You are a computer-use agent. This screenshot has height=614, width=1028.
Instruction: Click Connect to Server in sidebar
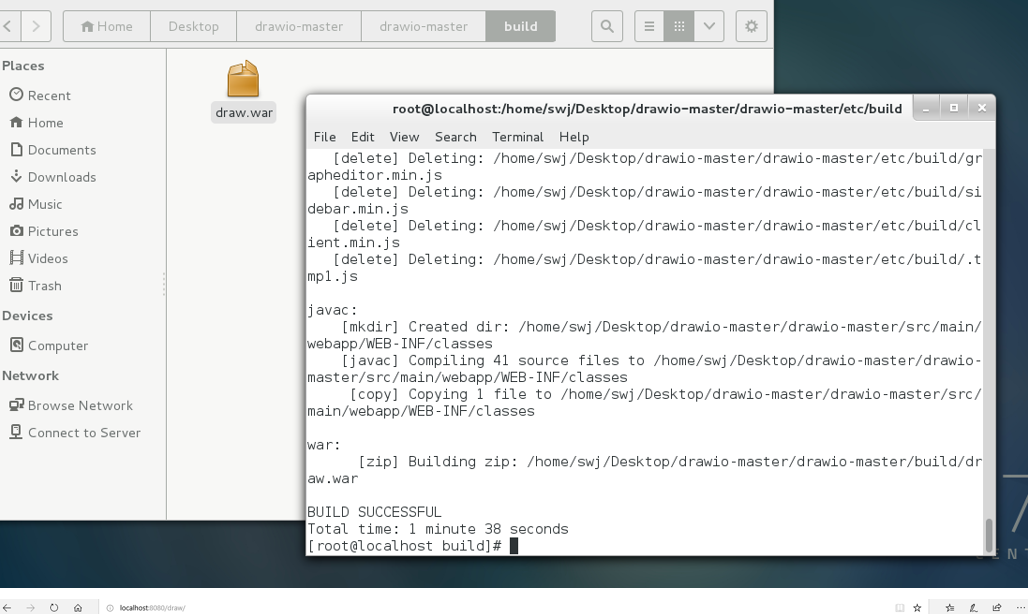click(75, 432)
